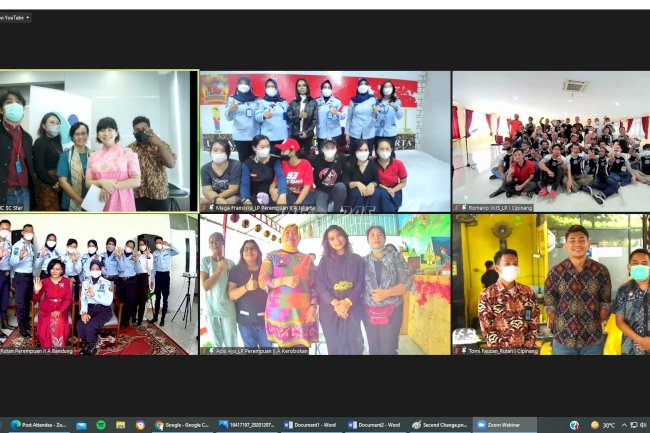Select the IC SC Star video tile
Image resolution: width=650 pixels, height=433 pixels.
click(x=99, y=140)
